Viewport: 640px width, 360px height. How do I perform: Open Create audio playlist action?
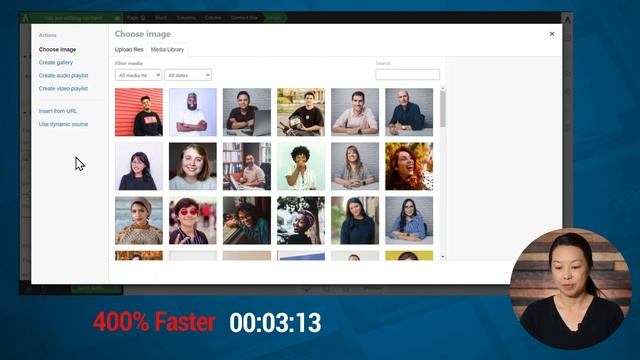pyautogui.click(x=63, y=76)
